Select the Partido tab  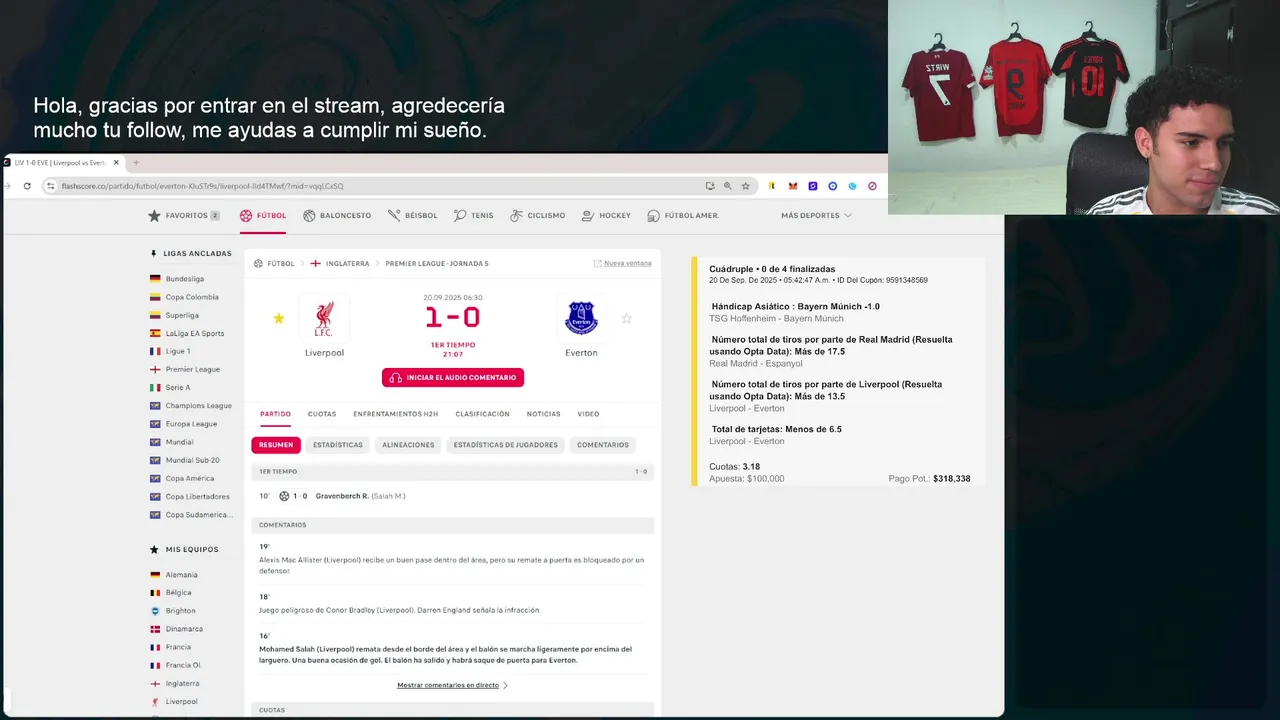(x=275, y=414)
